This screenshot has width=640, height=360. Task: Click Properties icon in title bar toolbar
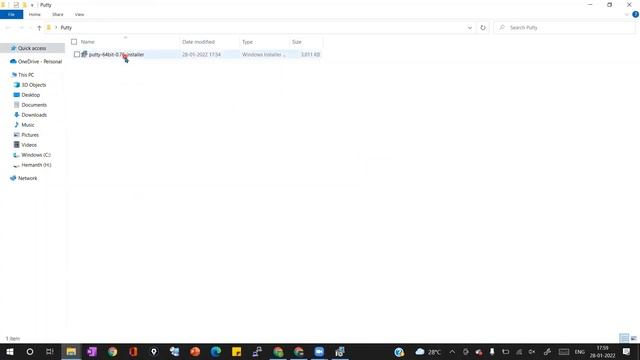(16, 5)
